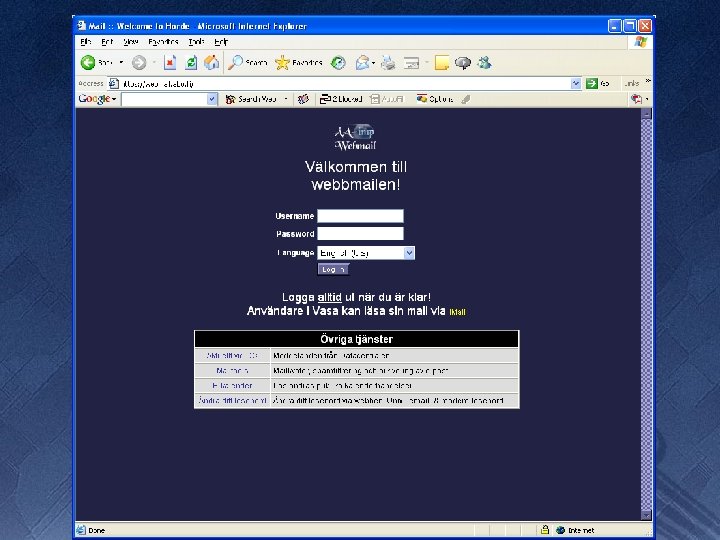Image resolution: width=720 pixels, height=540 pixels.
Task: Click the page scrollbar down arrow
Action: (x=646, y=515)
